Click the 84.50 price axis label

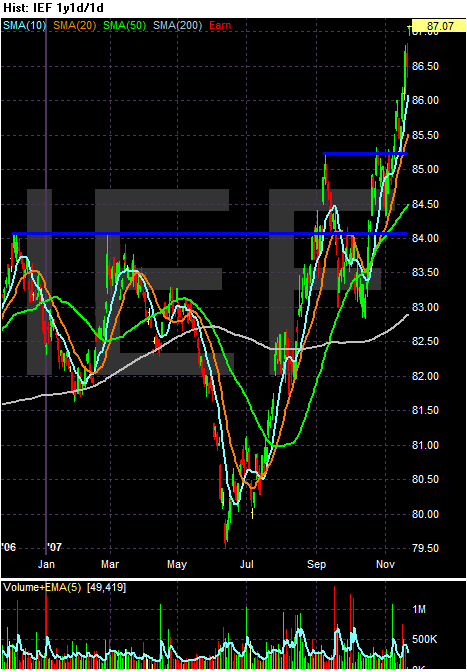(x=425, y=204)
